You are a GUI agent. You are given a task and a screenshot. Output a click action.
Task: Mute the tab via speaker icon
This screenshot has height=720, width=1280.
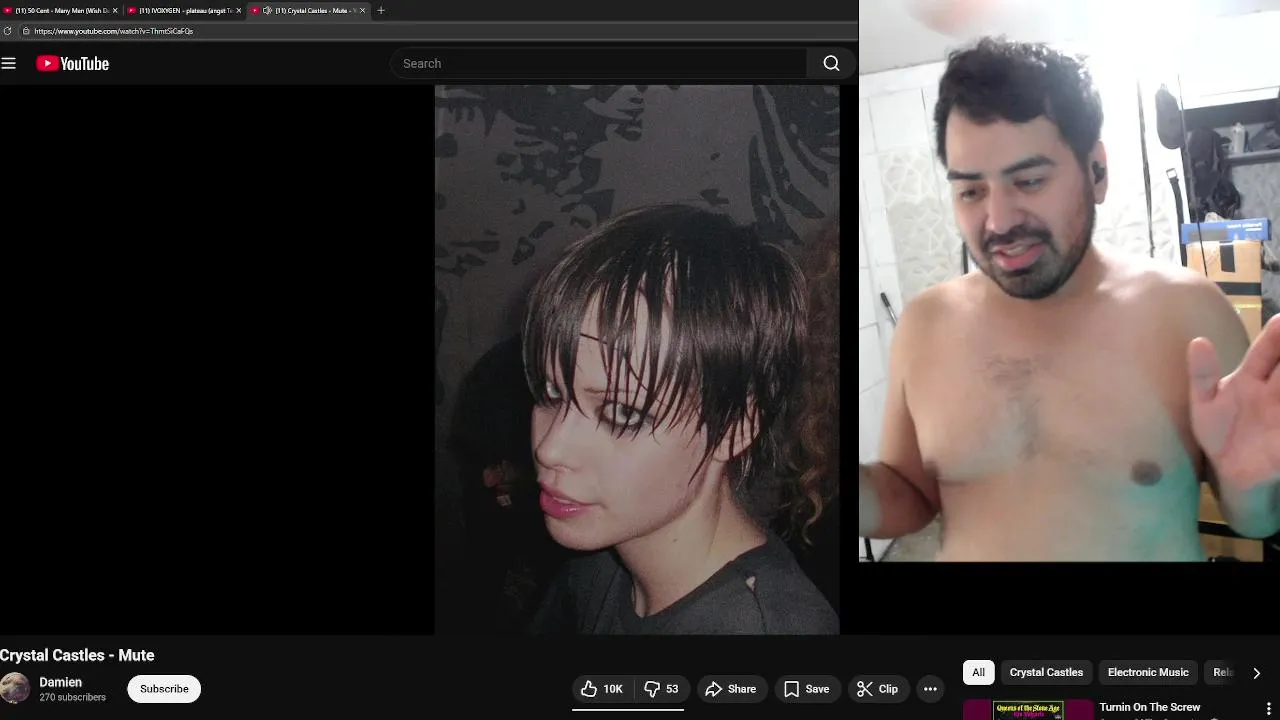[267, 10]
